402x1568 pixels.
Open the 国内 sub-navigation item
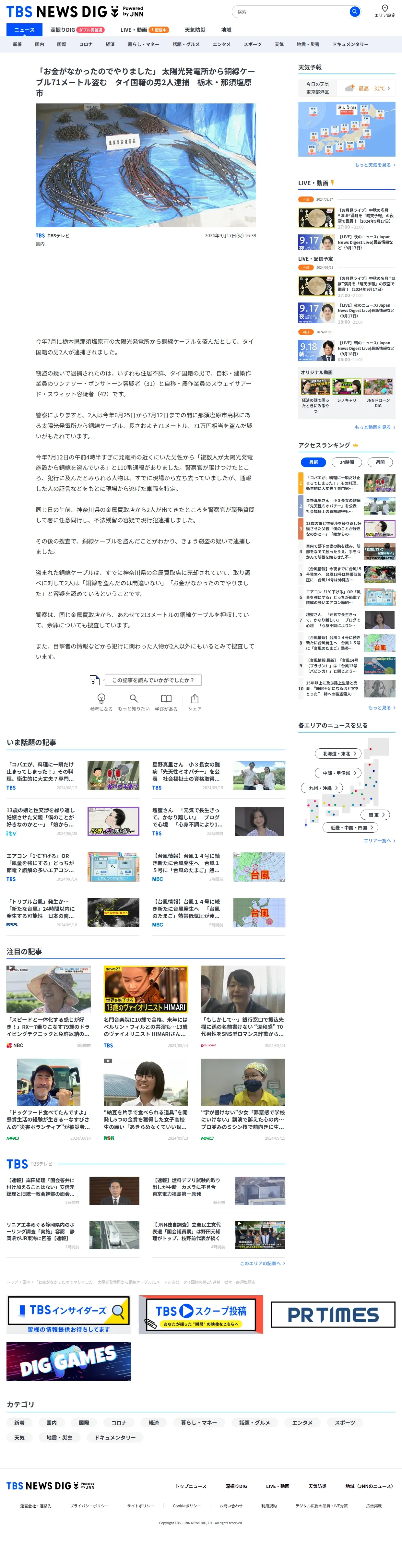40,44
